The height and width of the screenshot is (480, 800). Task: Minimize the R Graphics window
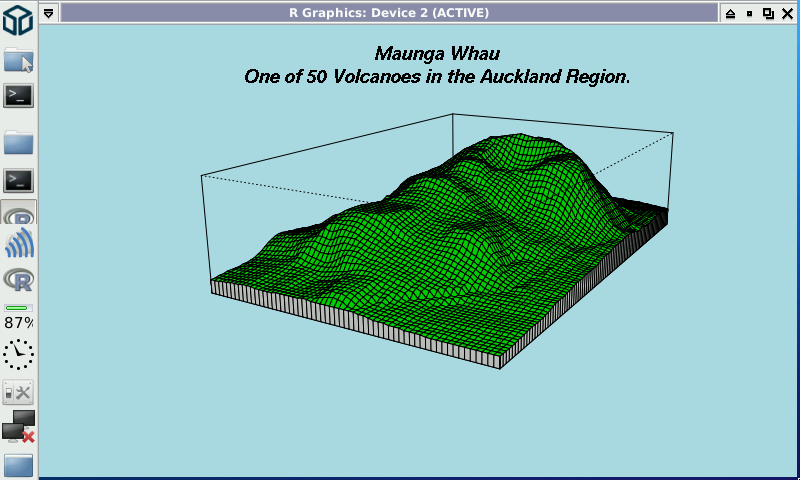pos(749,13)
